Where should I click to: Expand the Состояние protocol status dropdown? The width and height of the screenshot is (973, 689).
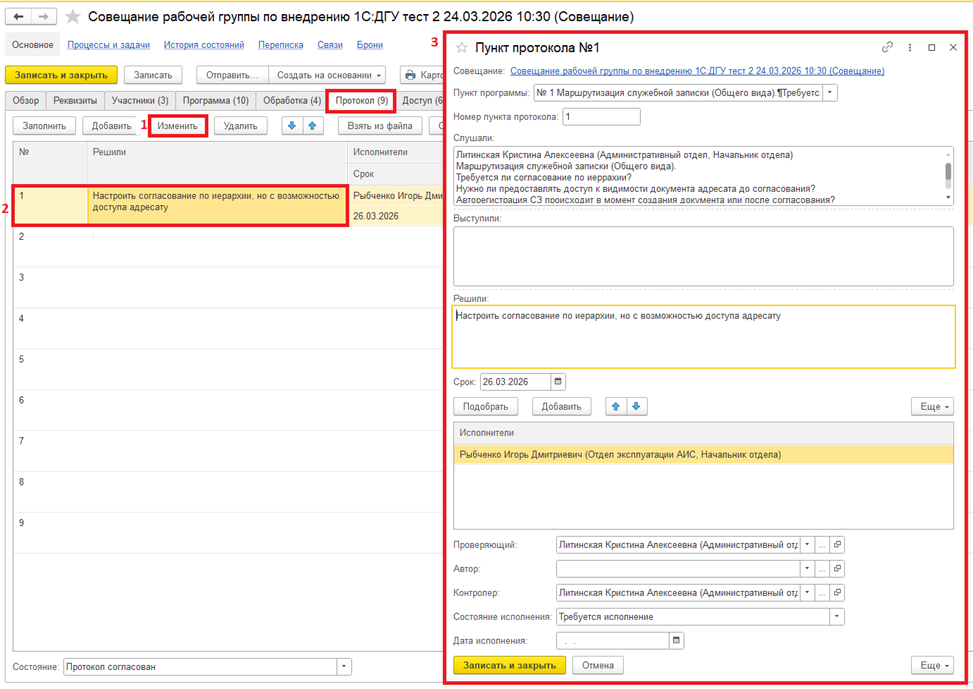[x=344, y=667]
